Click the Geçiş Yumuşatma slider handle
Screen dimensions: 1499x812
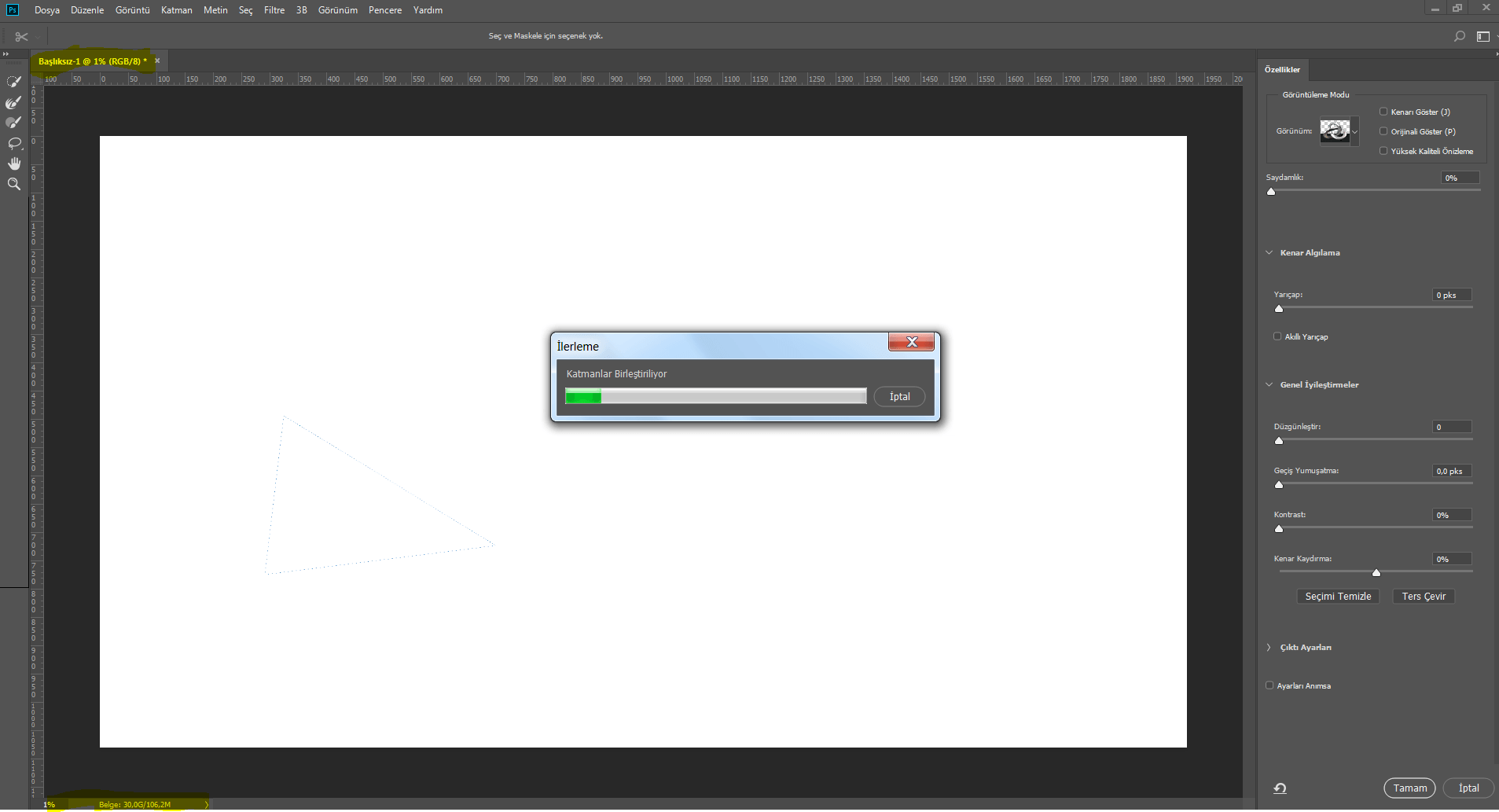(x=1279, y=485)
